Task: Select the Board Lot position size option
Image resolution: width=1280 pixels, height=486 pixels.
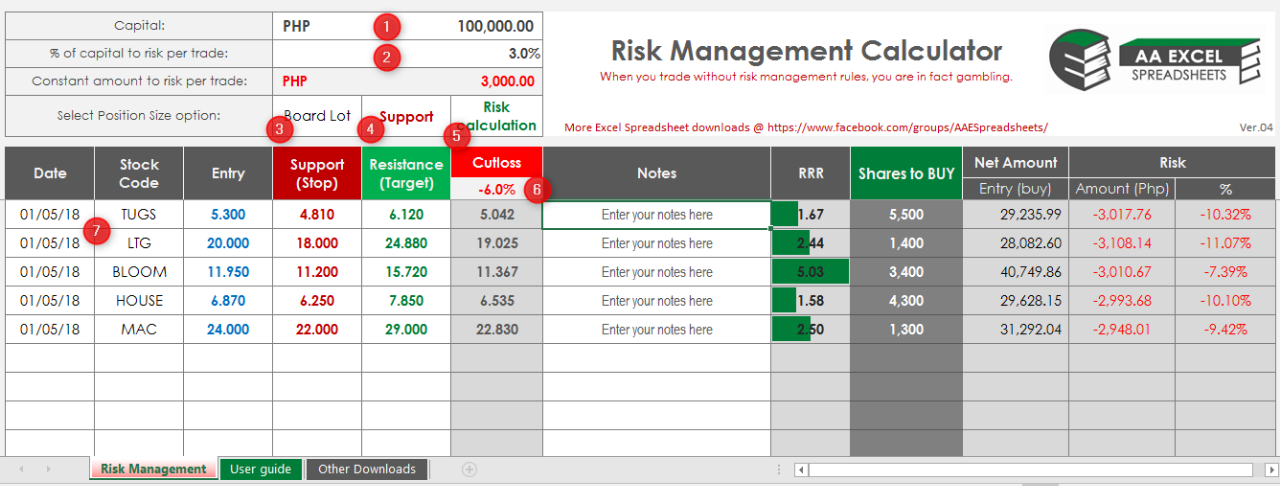Action: pos(317,116)
